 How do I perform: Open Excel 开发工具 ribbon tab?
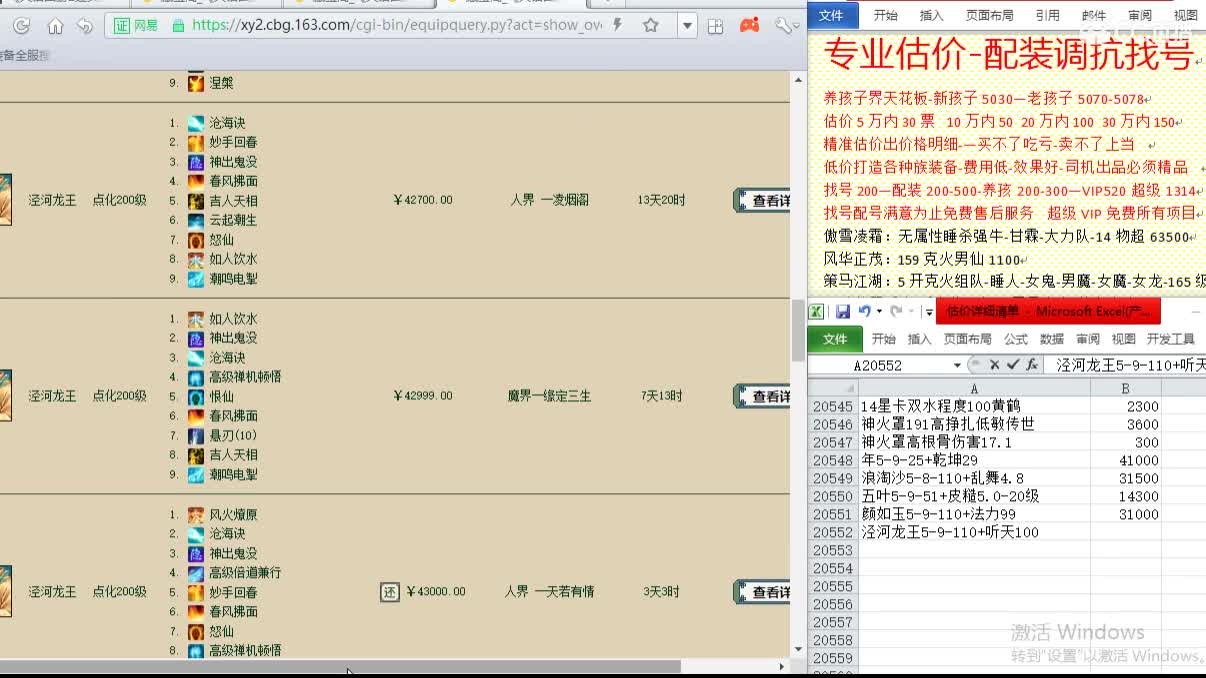click(x=1171, y=339)
